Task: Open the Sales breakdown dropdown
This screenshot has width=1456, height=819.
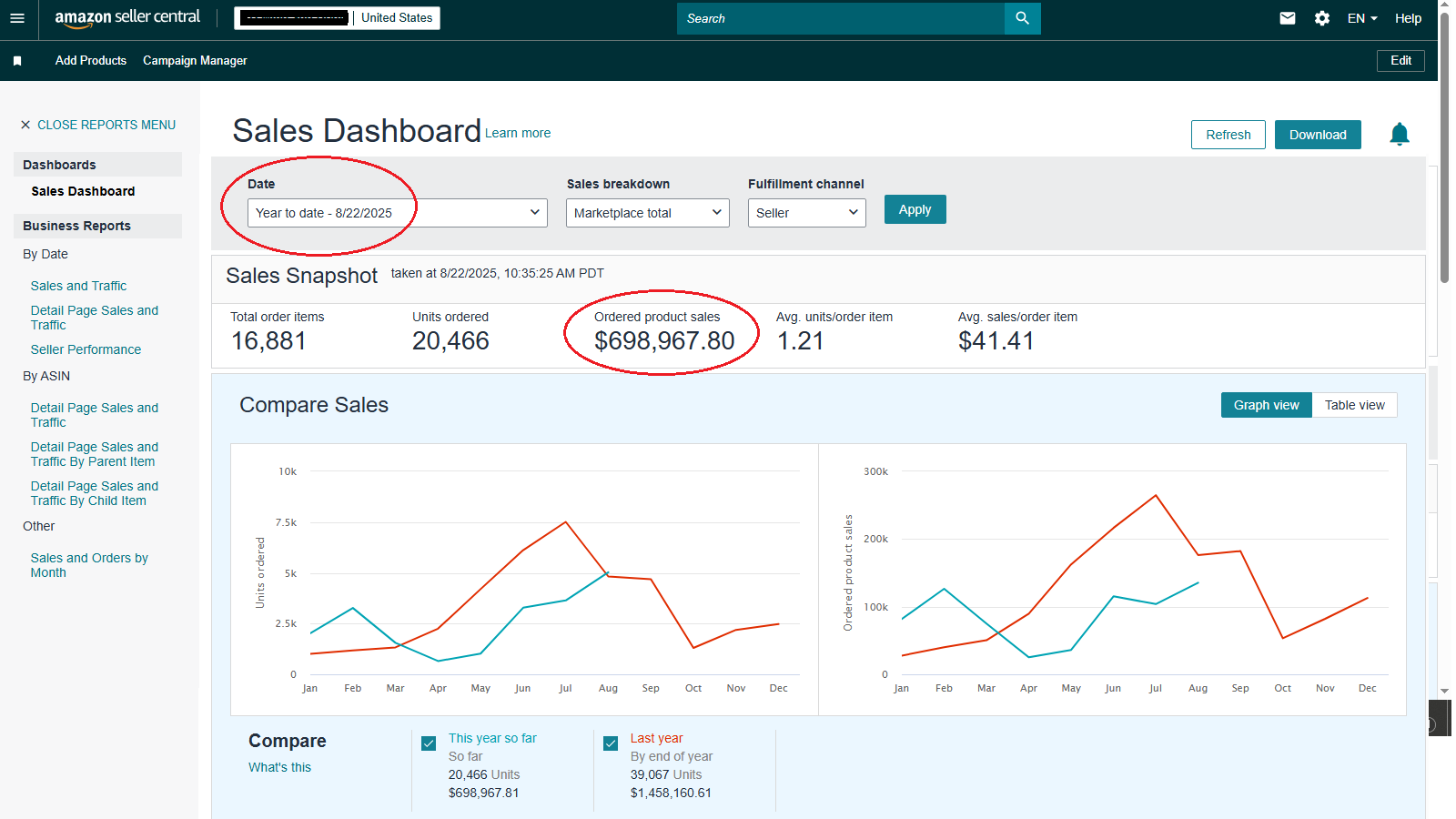Action: tap(648, 213)
